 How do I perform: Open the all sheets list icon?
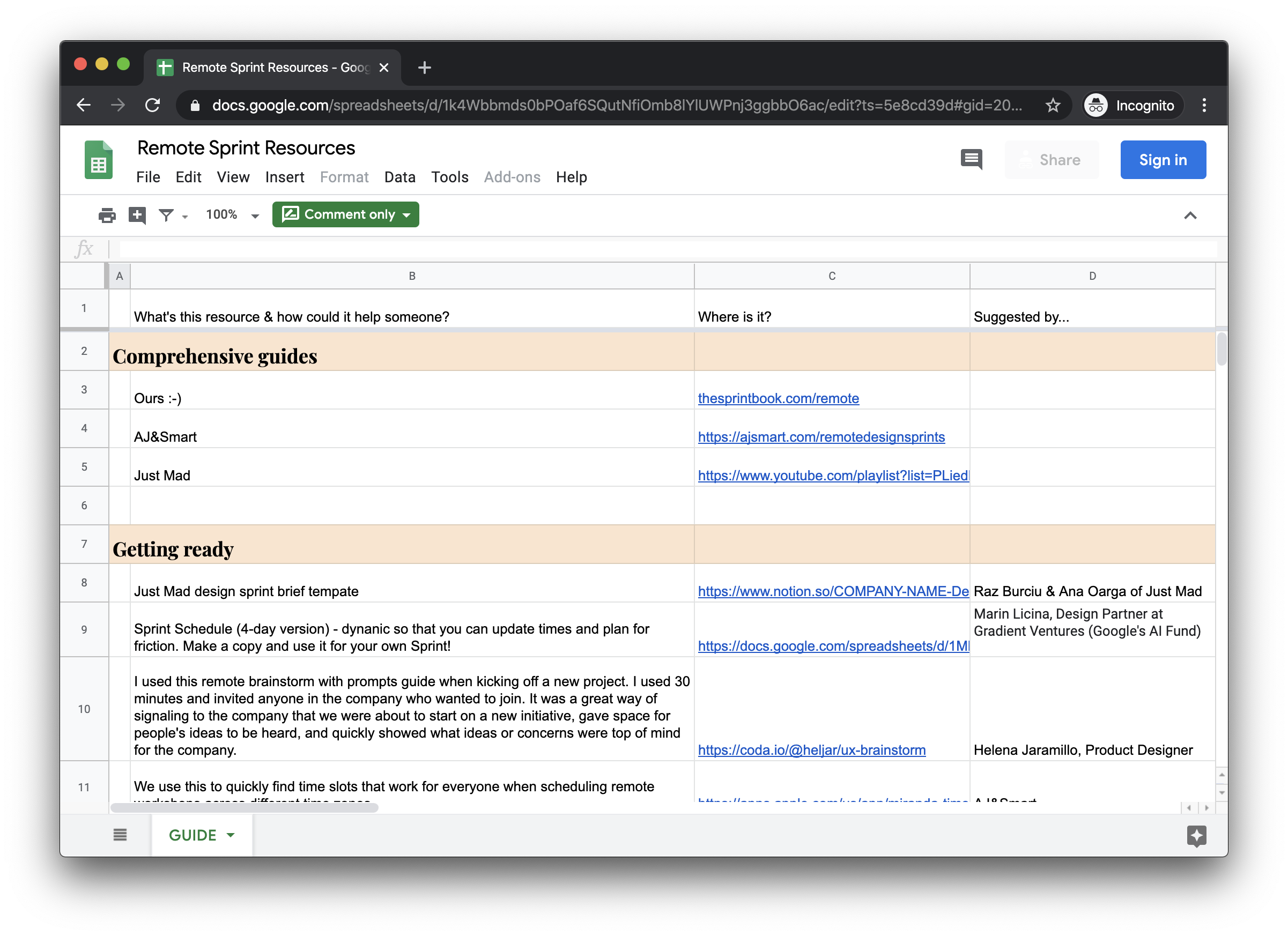(x=120, y=835)
